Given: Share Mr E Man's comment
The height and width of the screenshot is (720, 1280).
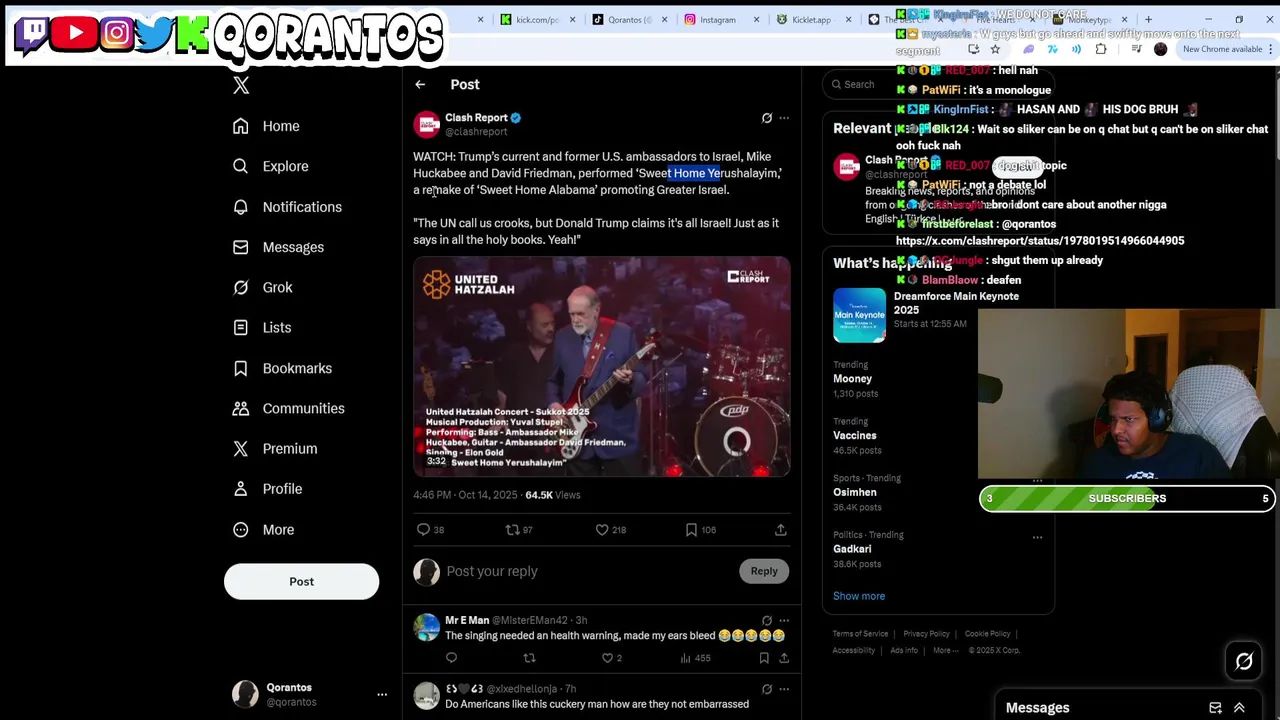Looking at the screenshot, I should [x=784, y=658].
